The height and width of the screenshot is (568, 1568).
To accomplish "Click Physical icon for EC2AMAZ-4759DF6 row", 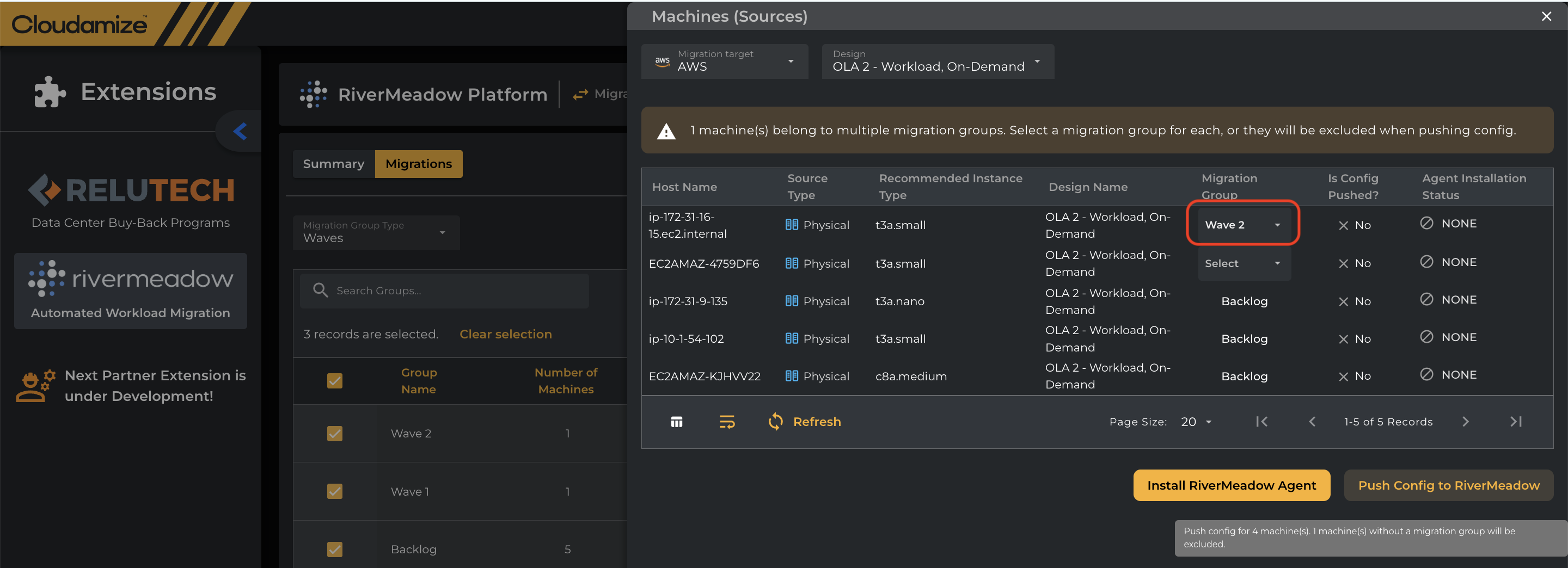I will click(x=791, y=263).
